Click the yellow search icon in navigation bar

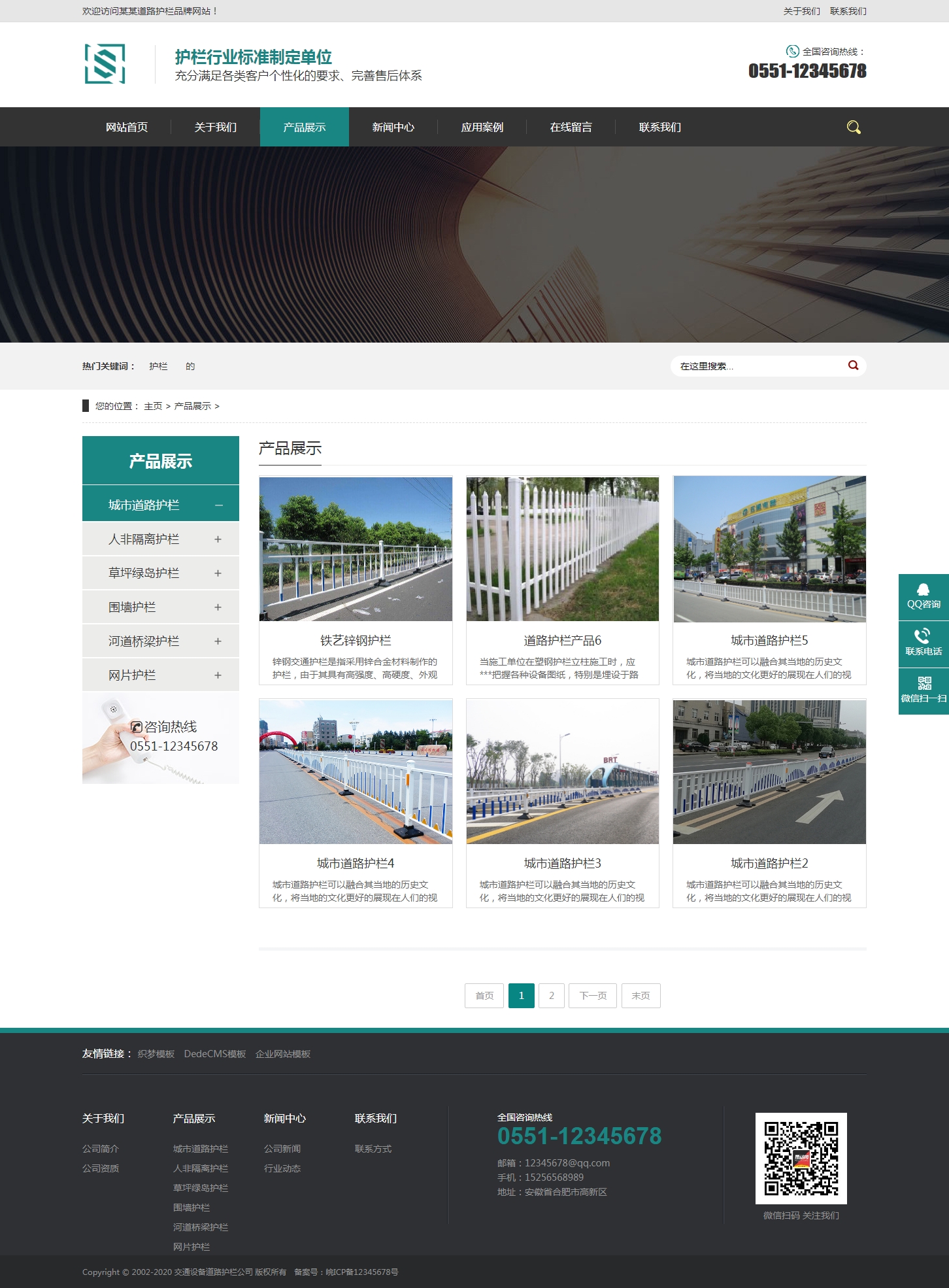(853, 127)
